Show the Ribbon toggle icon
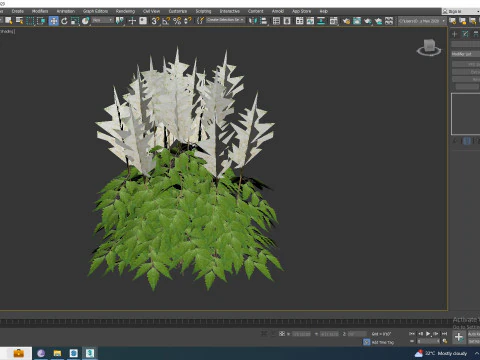This screenshot has height=360, width=480. point(299,21)
